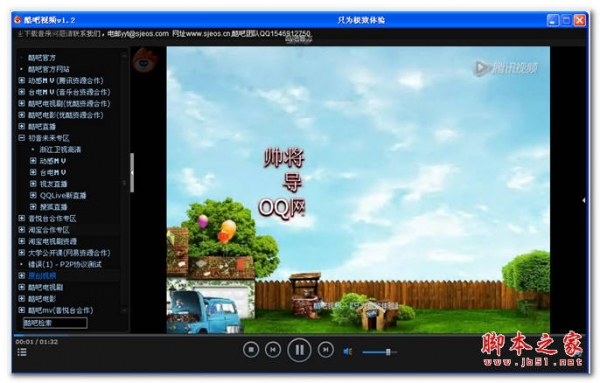Click the video playback area
600x383 pixels.
pos(358,190)
